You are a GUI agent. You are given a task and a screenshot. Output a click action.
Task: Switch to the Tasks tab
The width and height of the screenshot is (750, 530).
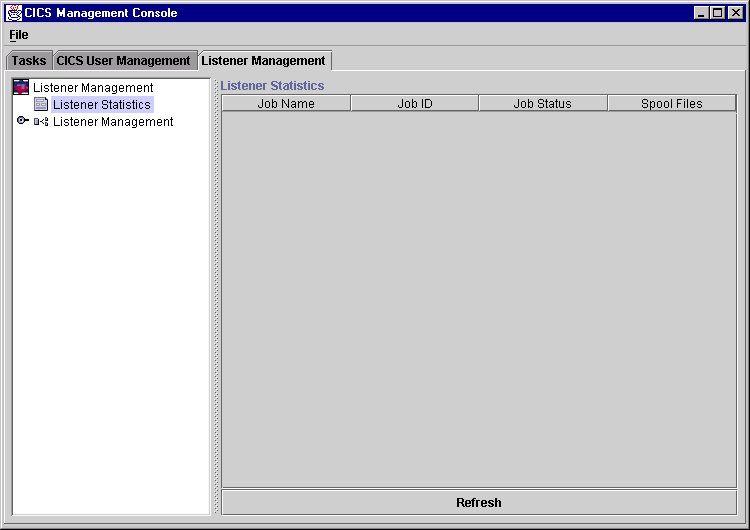29,61
